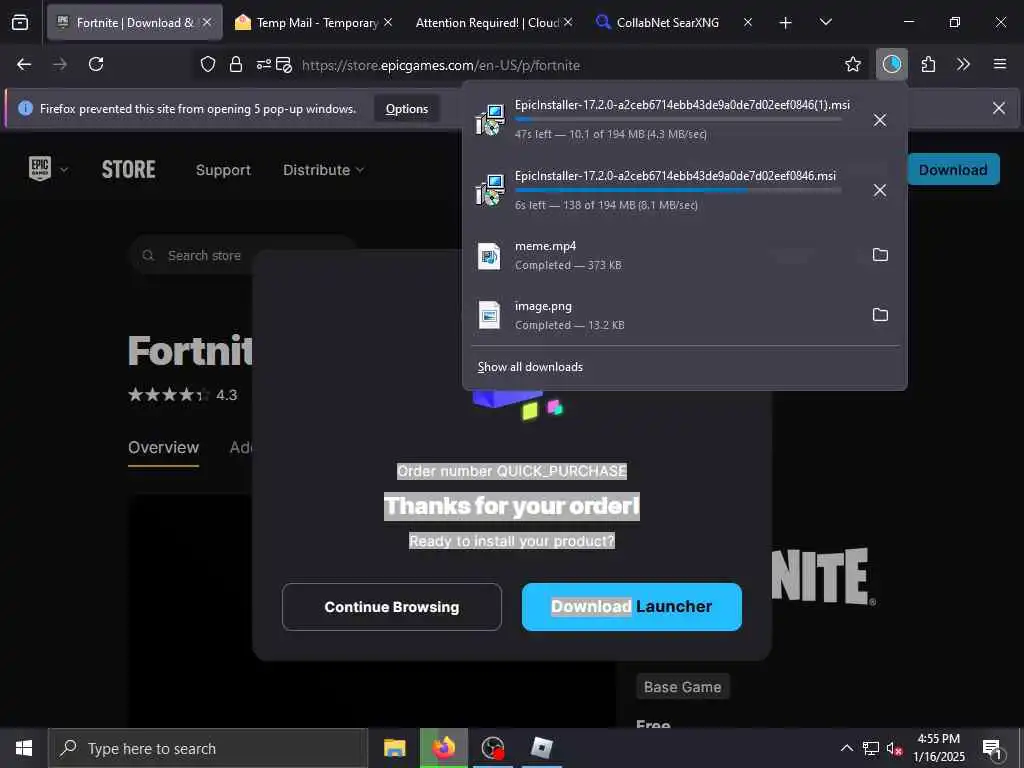Image resolution: width=1024 pixels, height=768 pixels.
Task: Open the Firefox hamburger application menu
Action: pyautogui.click(x=1000, y=64)
